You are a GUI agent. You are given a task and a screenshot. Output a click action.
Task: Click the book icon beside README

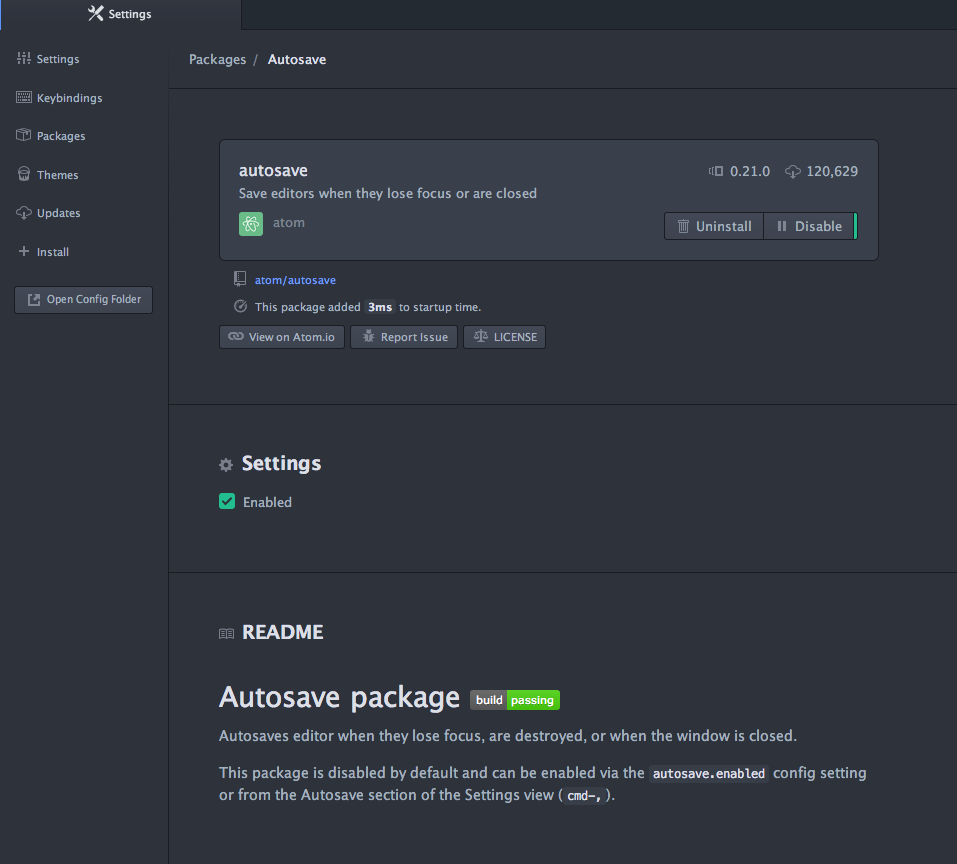226,634
